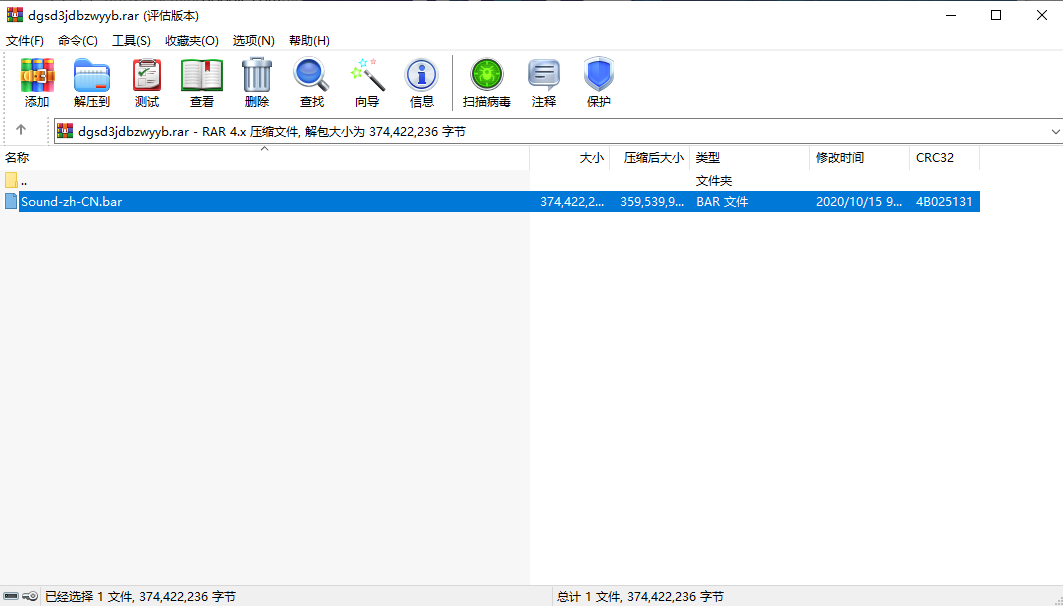
Task: Click the Sound-zh-CN.bar file icon
Action: coord(11,201)
